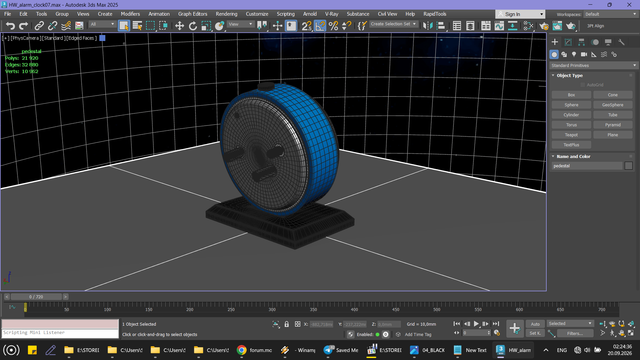
Task: Click the Play Animation button
Action: click(x=476, y=324)
